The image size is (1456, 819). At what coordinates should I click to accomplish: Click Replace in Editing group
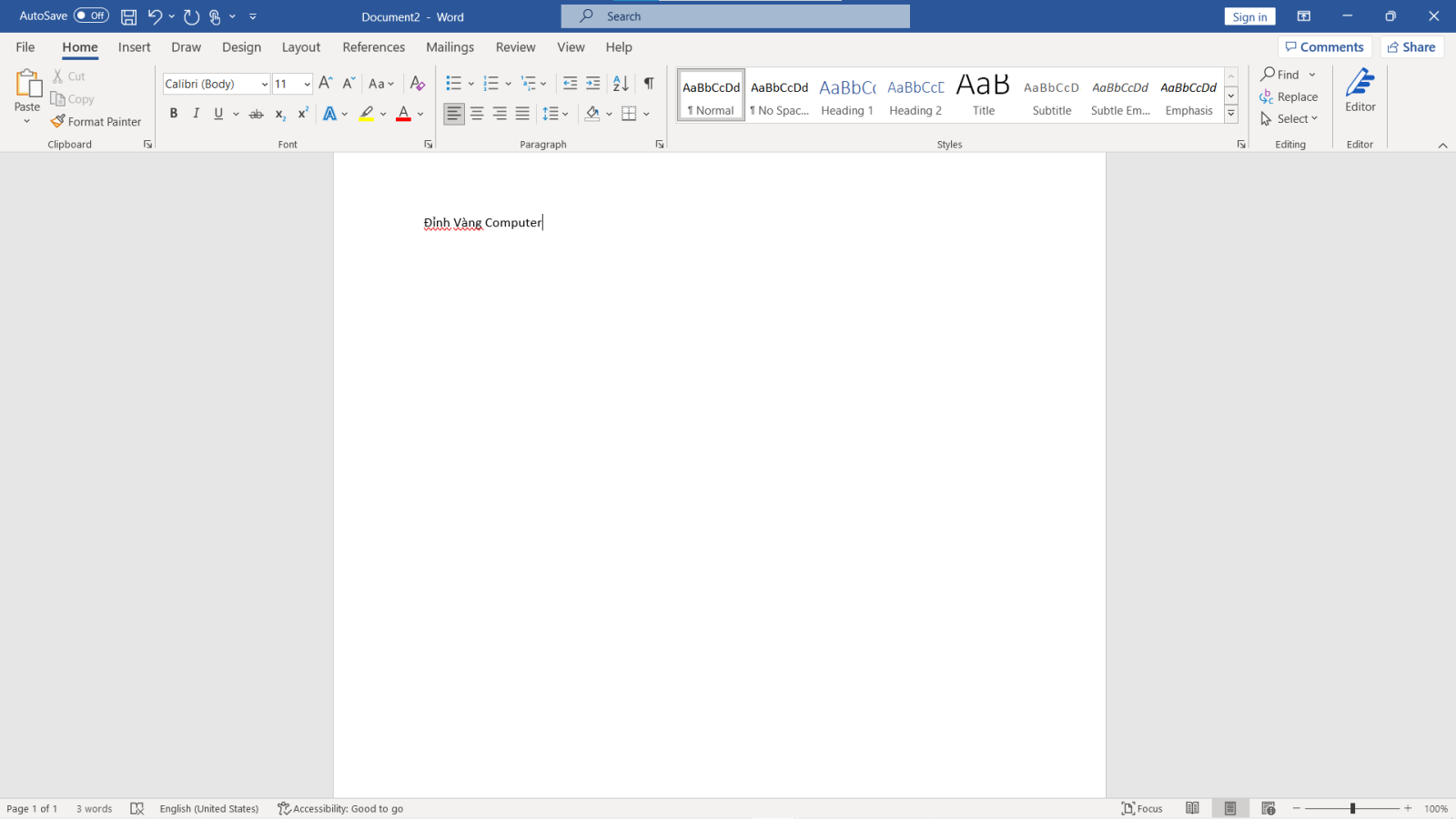1289,96
